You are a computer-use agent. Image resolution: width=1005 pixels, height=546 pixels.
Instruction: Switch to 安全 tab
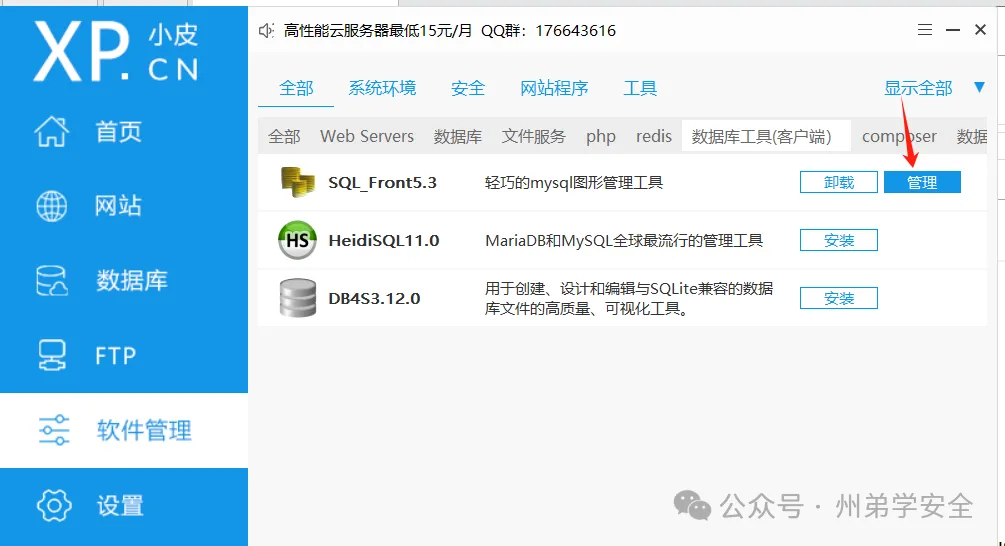pyautogui.click(x=468, y=88)
